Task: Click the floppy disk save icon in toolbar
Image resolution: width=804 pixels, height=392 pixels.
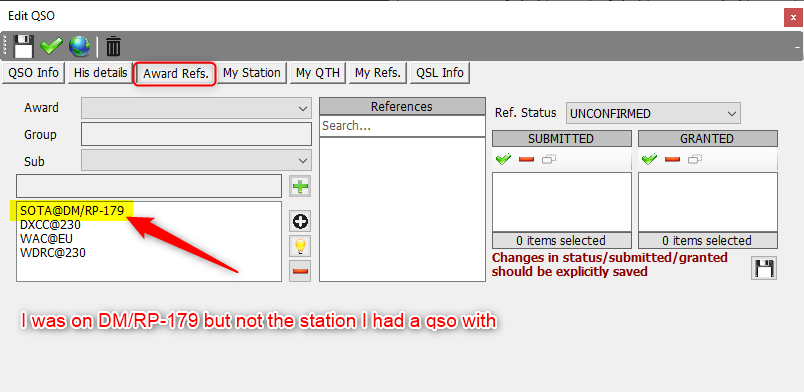Action: pos(23,46)
